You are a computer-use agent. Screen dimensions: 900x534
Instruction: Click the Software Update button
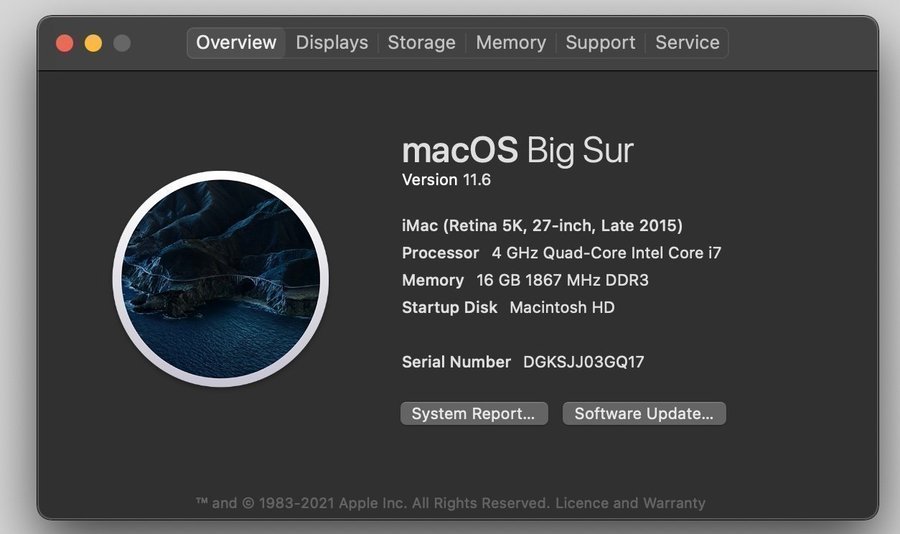coord(643,414)
